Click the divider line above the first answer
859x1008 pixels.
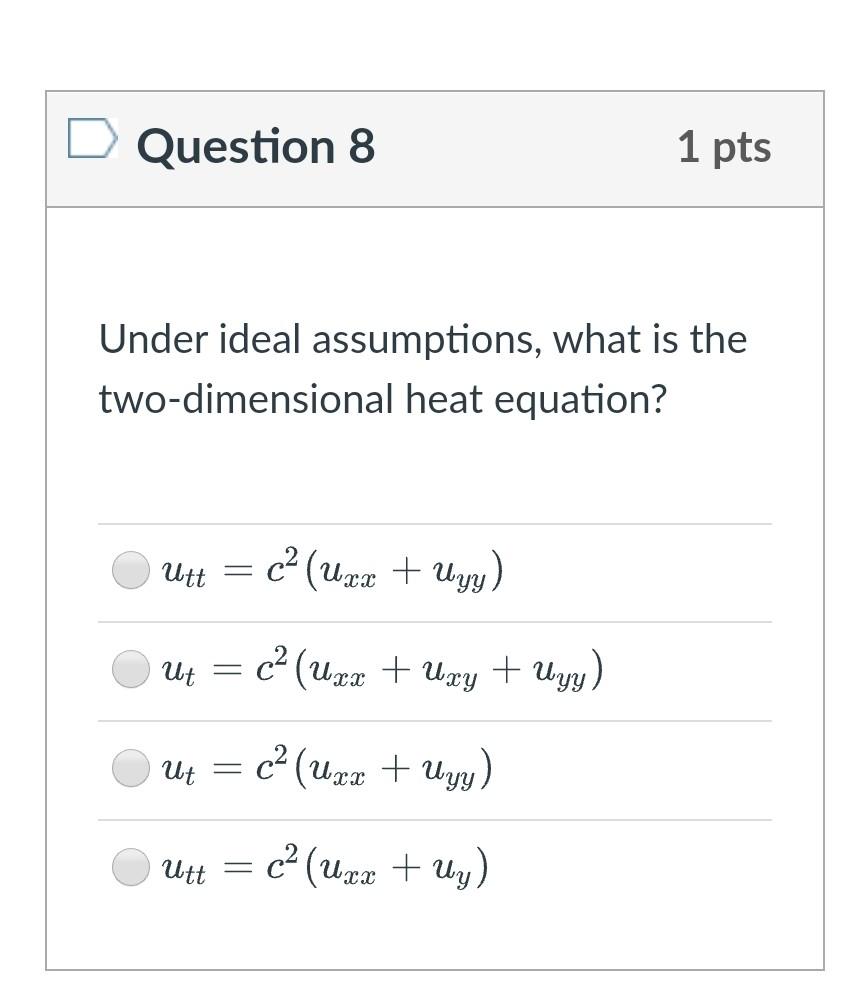click(x=435, y=521)
